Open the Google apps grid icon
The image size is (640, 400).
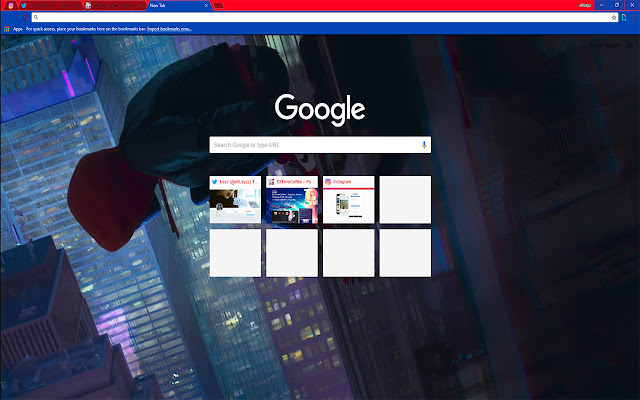(630, 45)
